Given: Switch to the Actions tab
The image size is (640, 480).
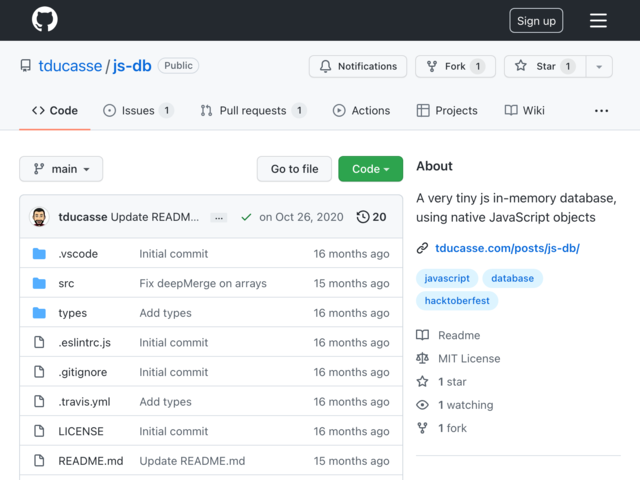Looking at the screenshot, I should (362, 111).
